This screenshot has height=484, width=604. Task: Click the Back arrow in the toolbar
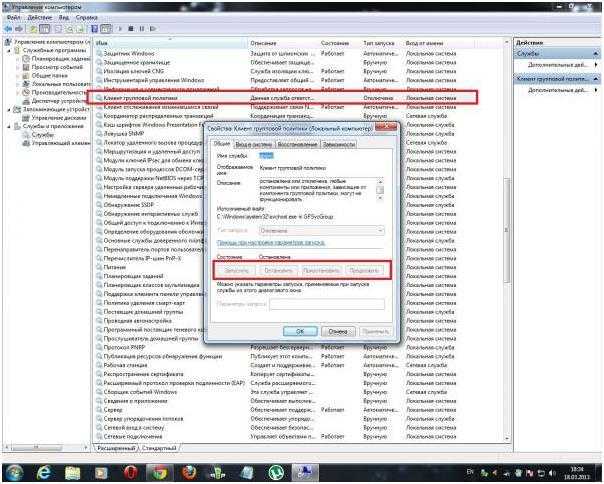click(8, 29)
